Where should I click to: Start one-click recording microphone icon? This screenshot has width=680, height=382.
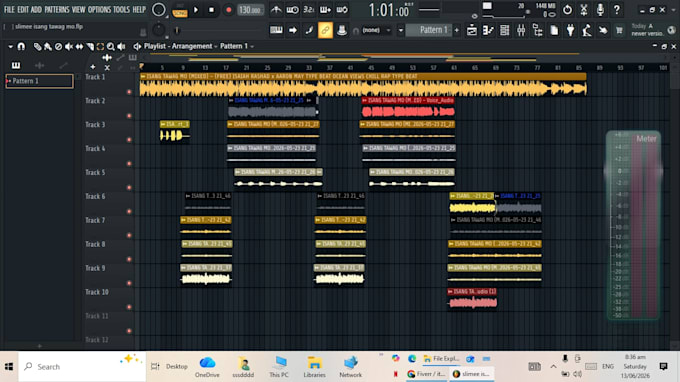click(x=600, y=10)
